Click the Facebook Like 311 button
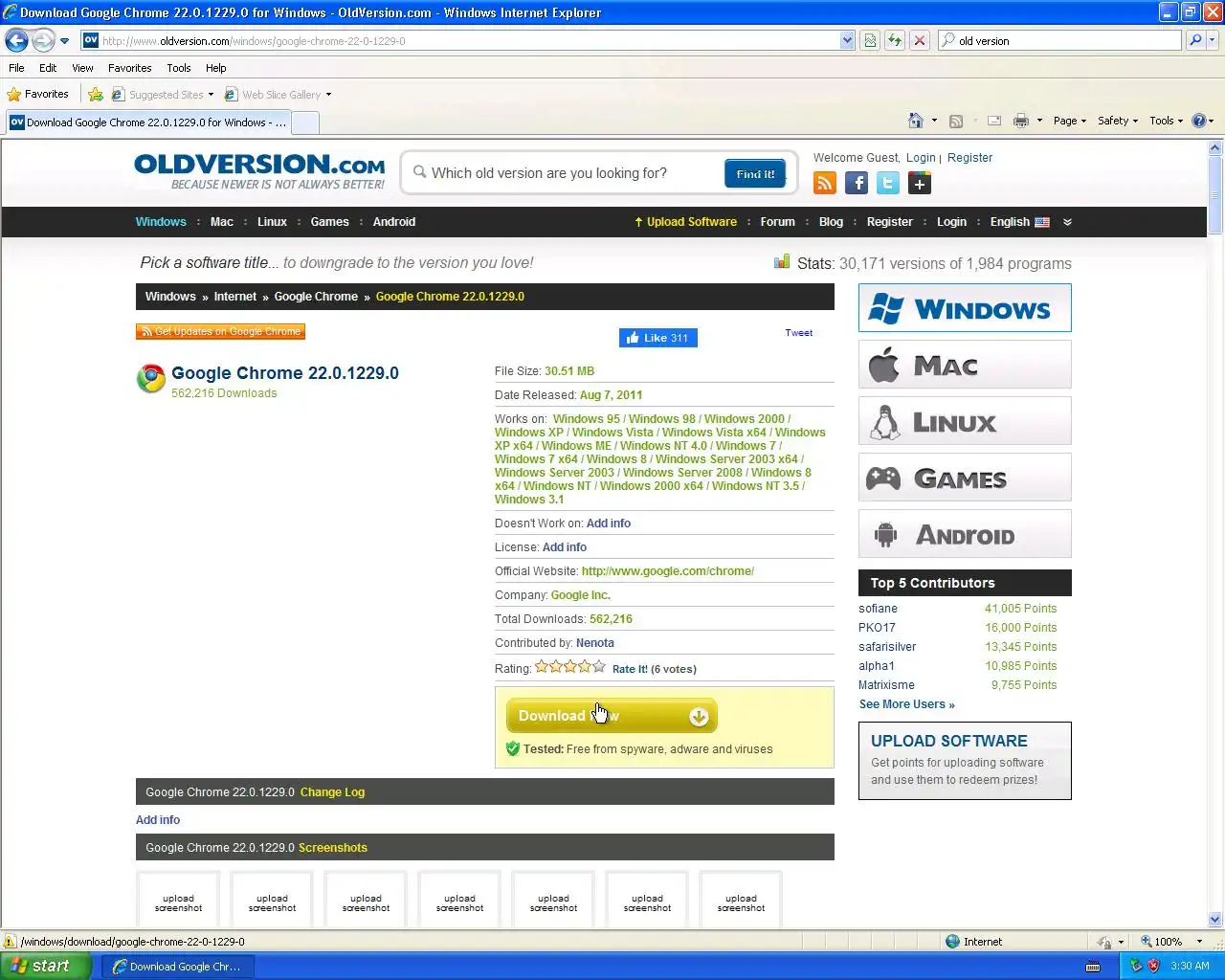Viewport: 1225px width, 980px height. [x=658, y=338]
